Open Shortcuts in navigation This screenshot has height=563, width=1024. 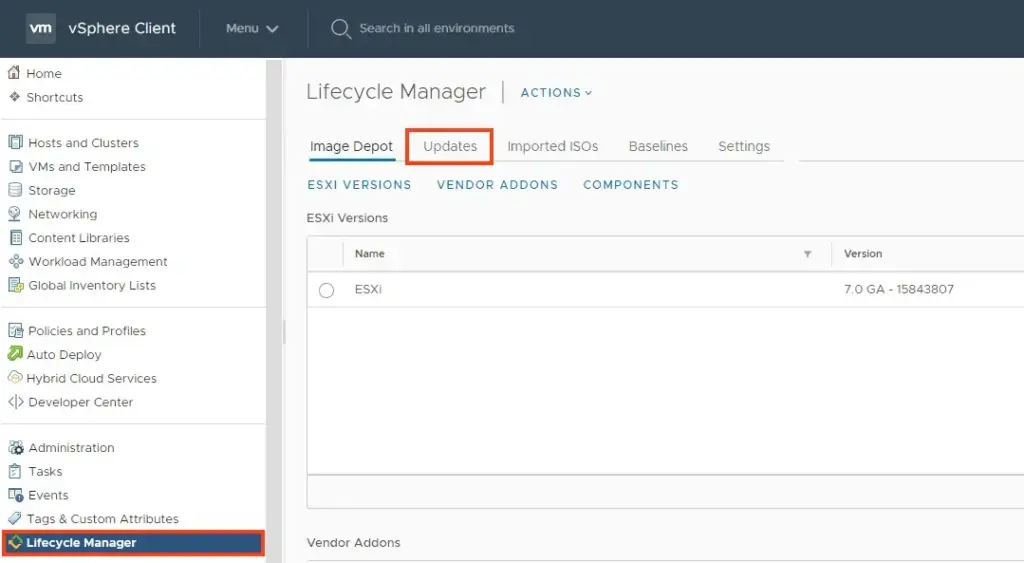click(x=55, y=97)
